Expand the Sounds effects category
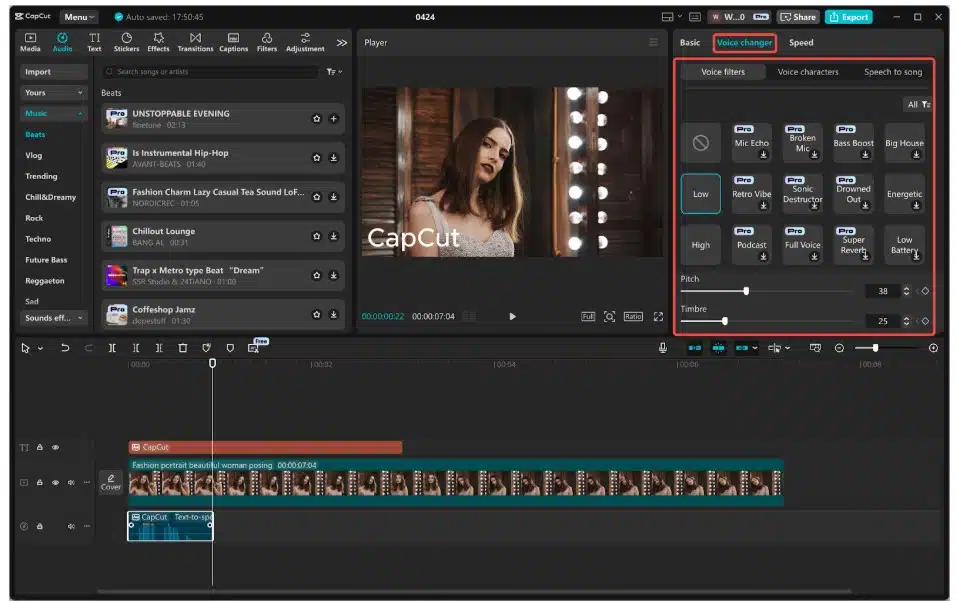The image size is (957, 602). pos(54,317)
